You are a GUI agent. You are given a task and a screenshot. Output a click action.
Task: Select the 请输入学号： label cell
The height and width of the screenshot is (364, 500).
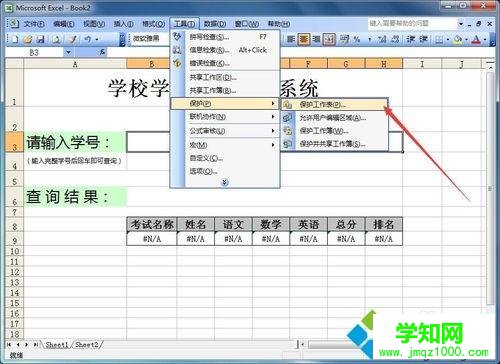tap(75, 142)
